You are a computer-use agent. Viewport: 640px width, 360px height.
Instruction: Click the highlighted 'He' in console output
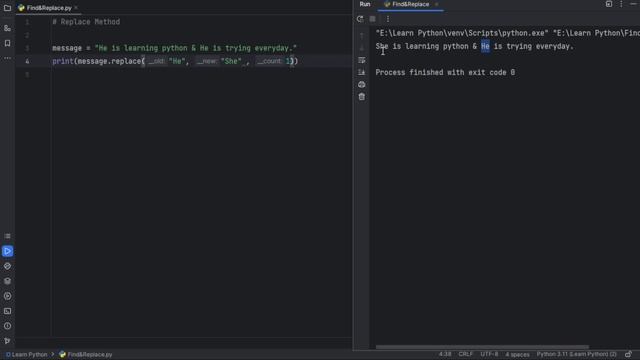click(485, 47)
